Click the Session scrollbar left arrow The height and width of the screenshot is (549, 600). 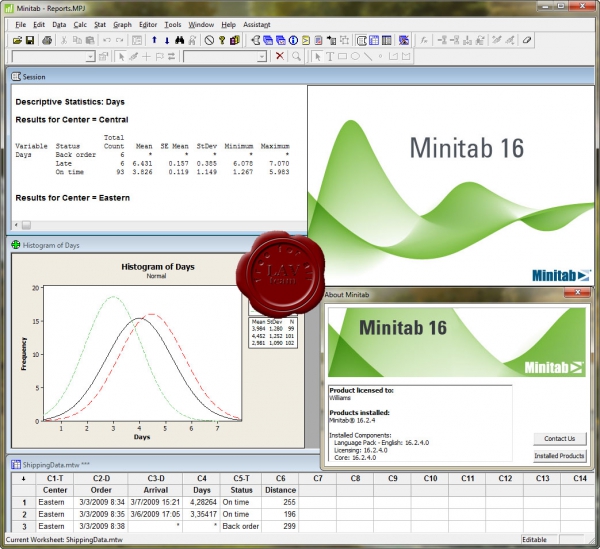coord(16,225)
